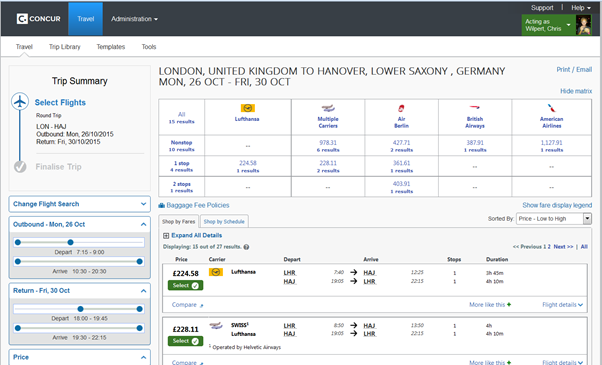Click the Multiple Carriers logo in matrix
Image resolution: width=602 pixels, height=365 pixels.
pos(328,108)
